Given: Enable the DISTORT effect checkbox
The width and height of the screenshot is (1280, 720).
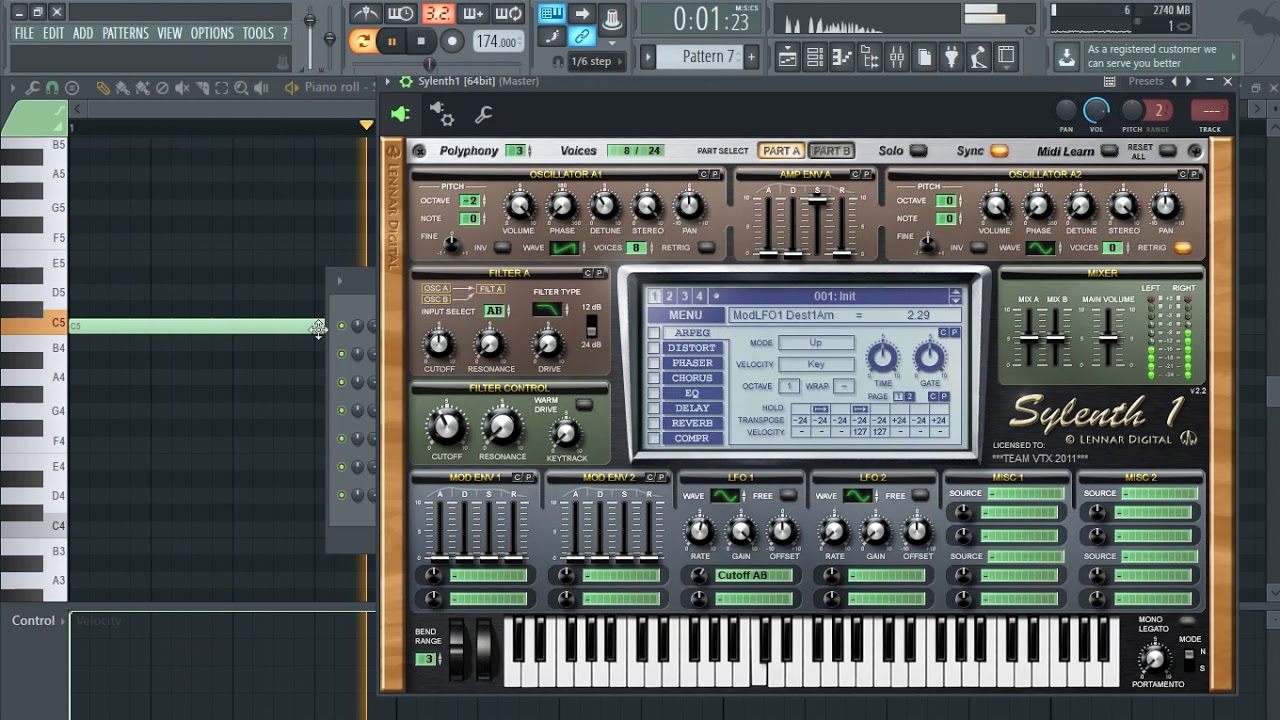Looking at the screenshot, I should [x=653, y=348].
